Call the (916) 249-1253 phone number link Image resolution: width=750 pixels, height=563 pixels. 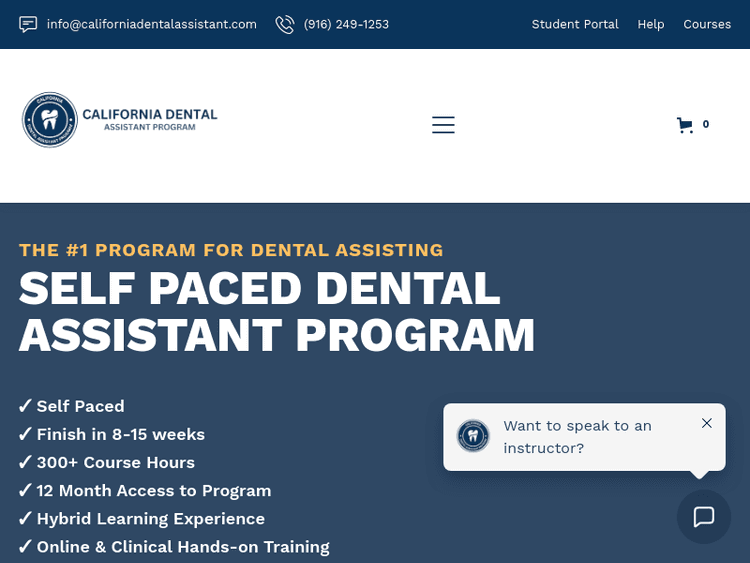346,24
